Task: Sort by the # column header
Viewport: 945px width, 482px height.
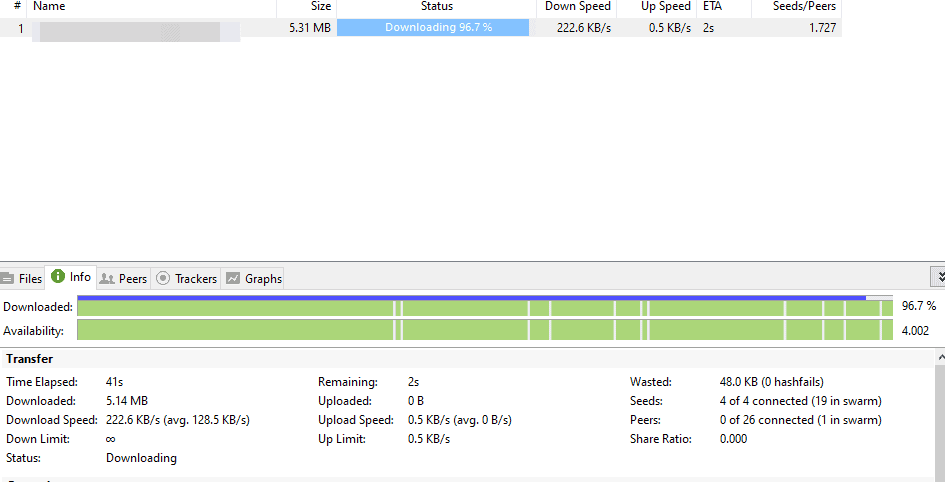Action: [x=13, y=7]
